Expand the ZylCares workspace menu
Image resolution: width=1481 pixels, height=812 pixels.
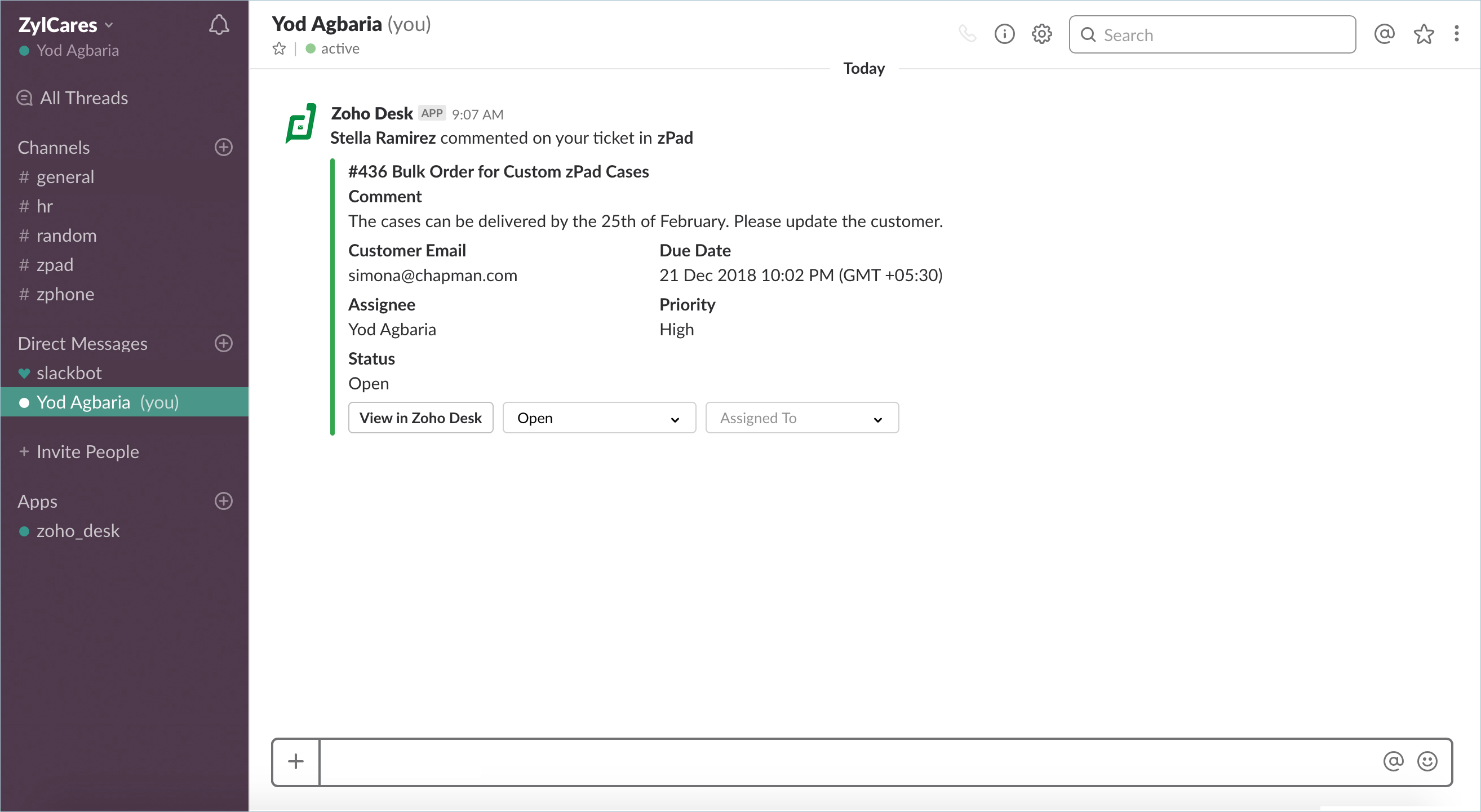click(65, 25)
